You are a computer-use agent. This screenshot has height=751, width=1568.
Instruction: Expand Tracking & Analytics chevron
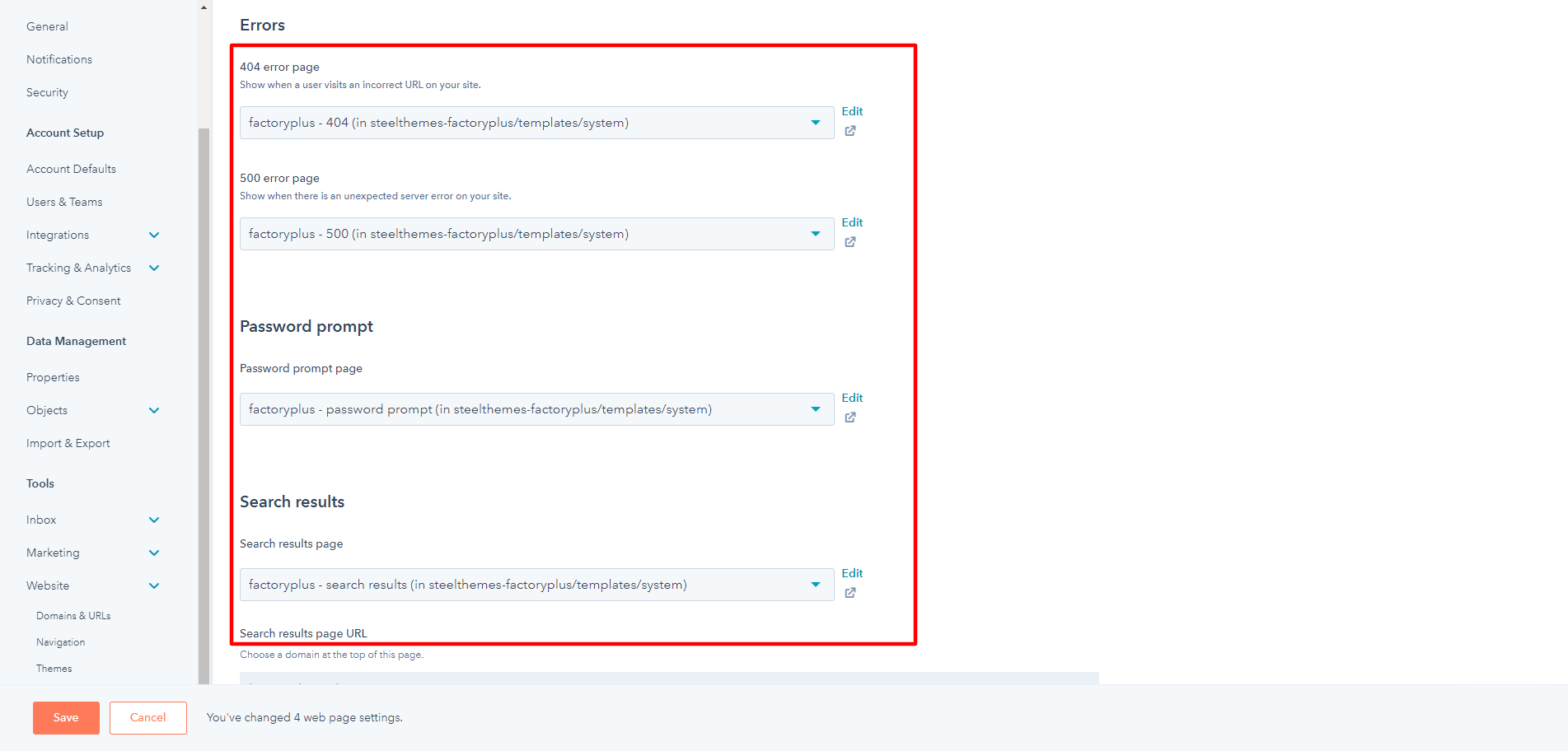point(154,268)
